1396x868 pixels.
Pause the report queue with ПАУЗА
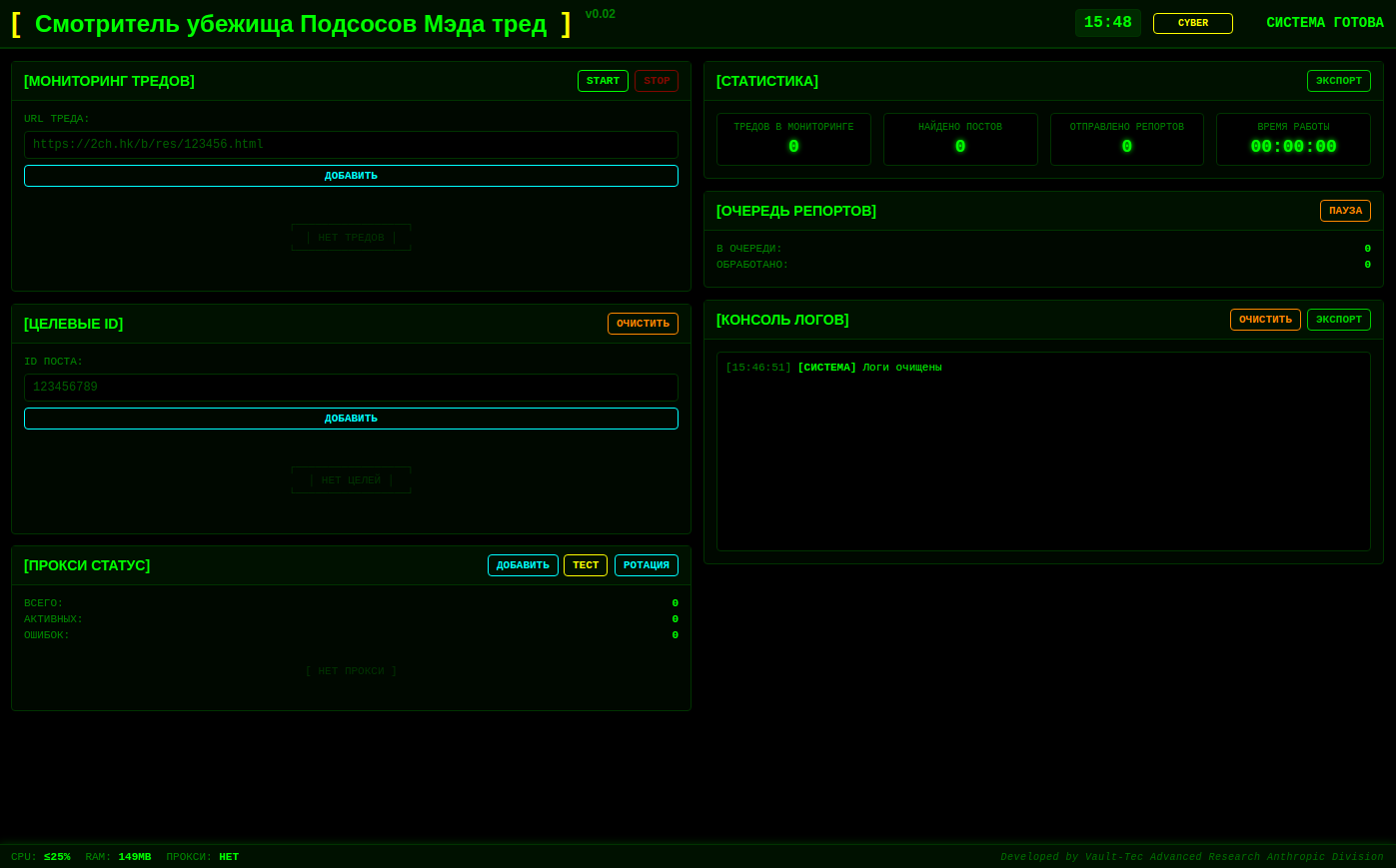coord(1345,211)
